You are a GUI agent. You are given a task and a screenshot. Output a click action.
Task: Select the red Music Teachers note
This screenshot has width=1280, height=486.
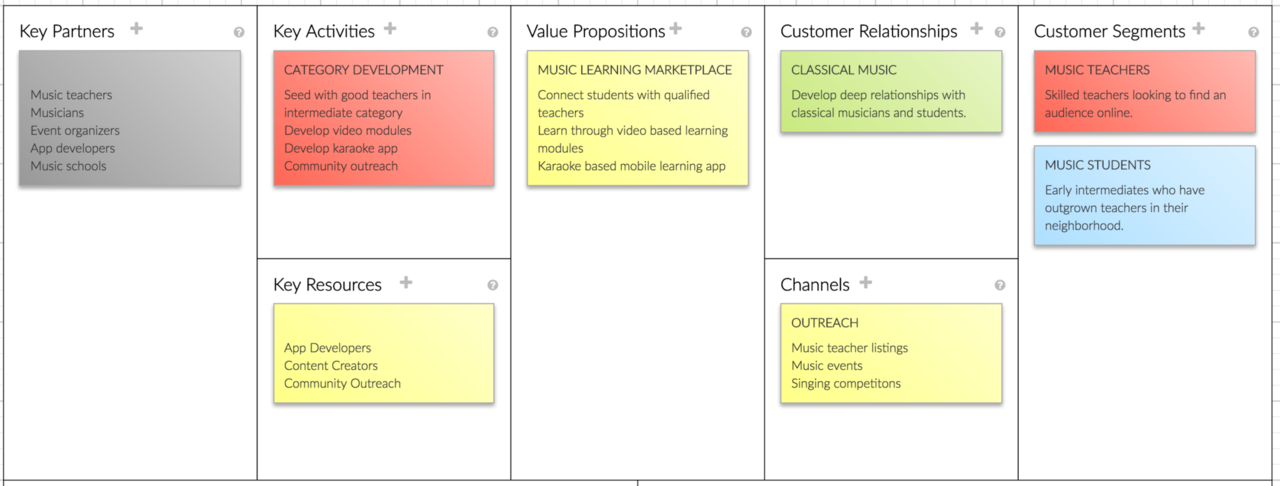click(1145, 92)
